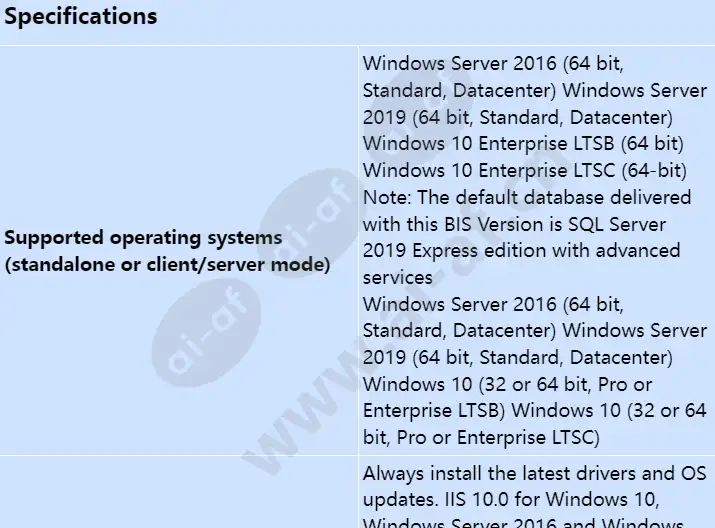Click the Specifications heading
Image resolution: width=715 pixels, height=528 pixels.
(x=82, y=17)
